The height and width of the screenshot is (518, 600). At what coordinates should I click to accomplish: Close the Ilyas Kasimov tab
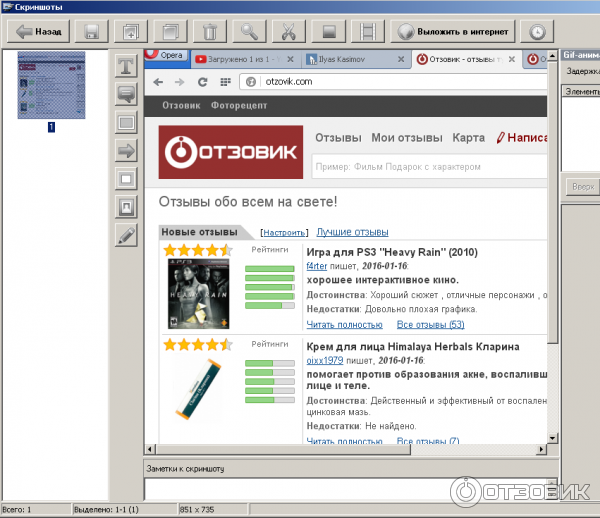tap(401, 59)
